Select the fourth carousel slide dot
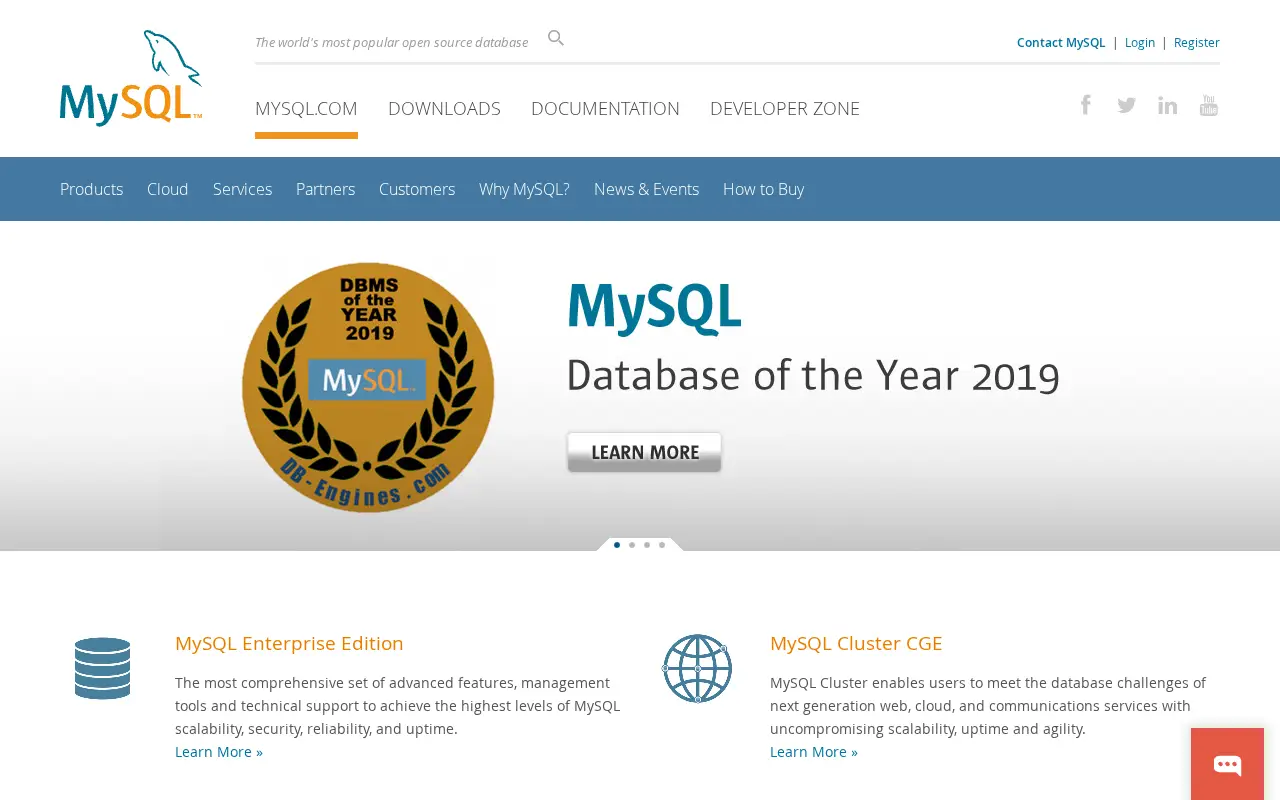 coord(662,545)
